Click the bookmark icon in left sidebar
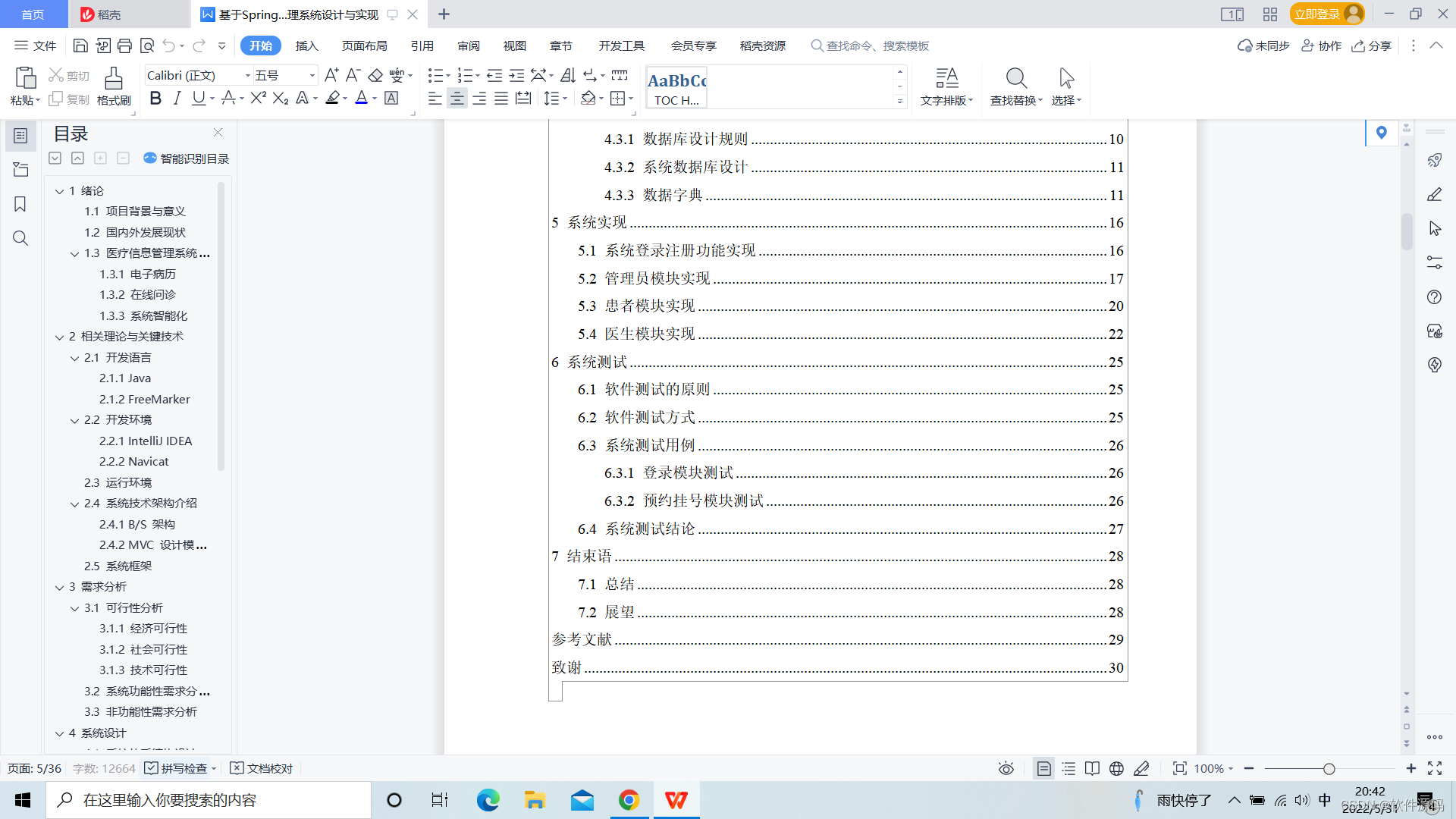Viewport: 1456px width, 819px height. pos(20,204)
